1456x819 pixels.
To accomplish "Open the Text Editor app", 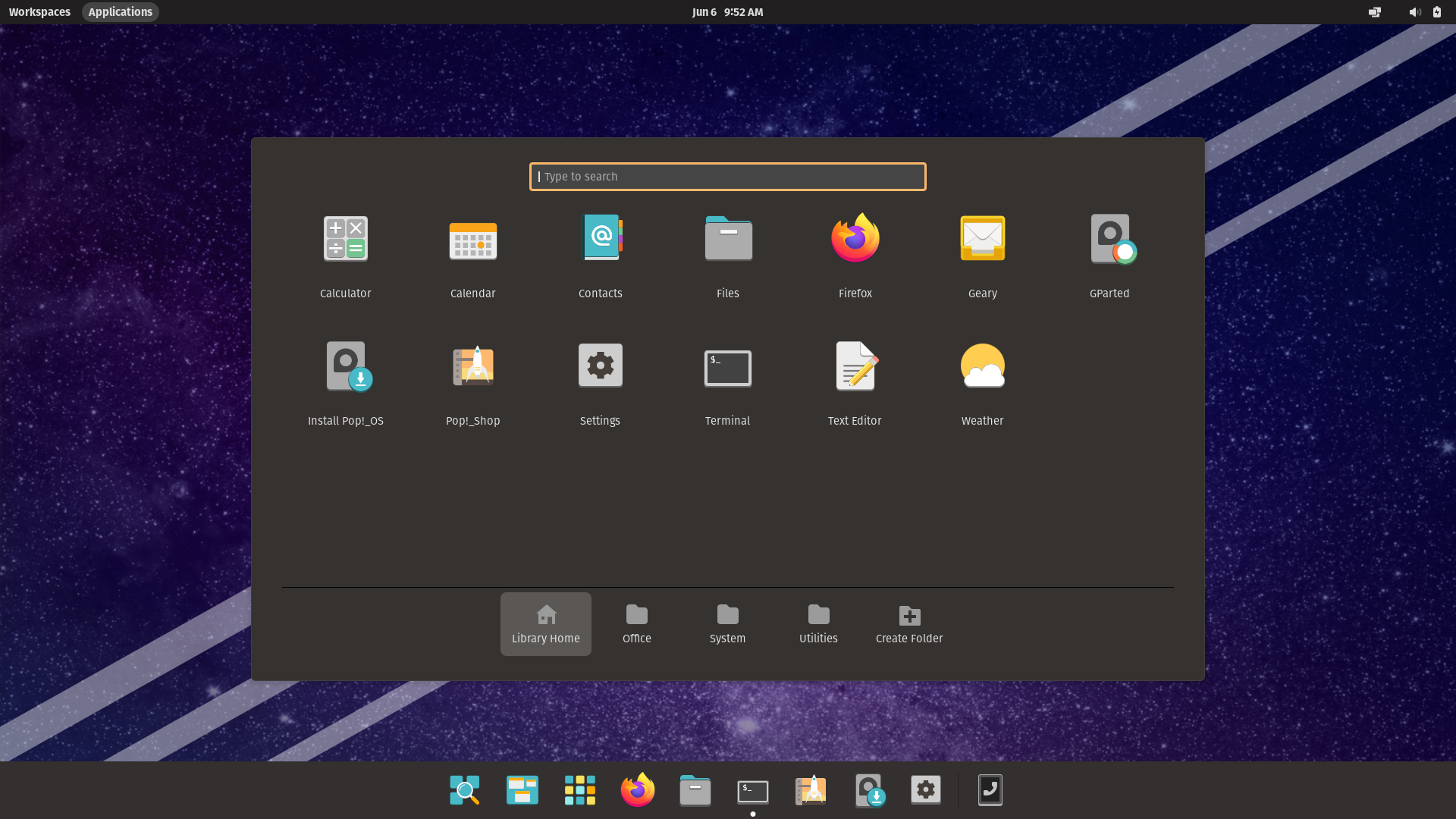I will 855,384.
